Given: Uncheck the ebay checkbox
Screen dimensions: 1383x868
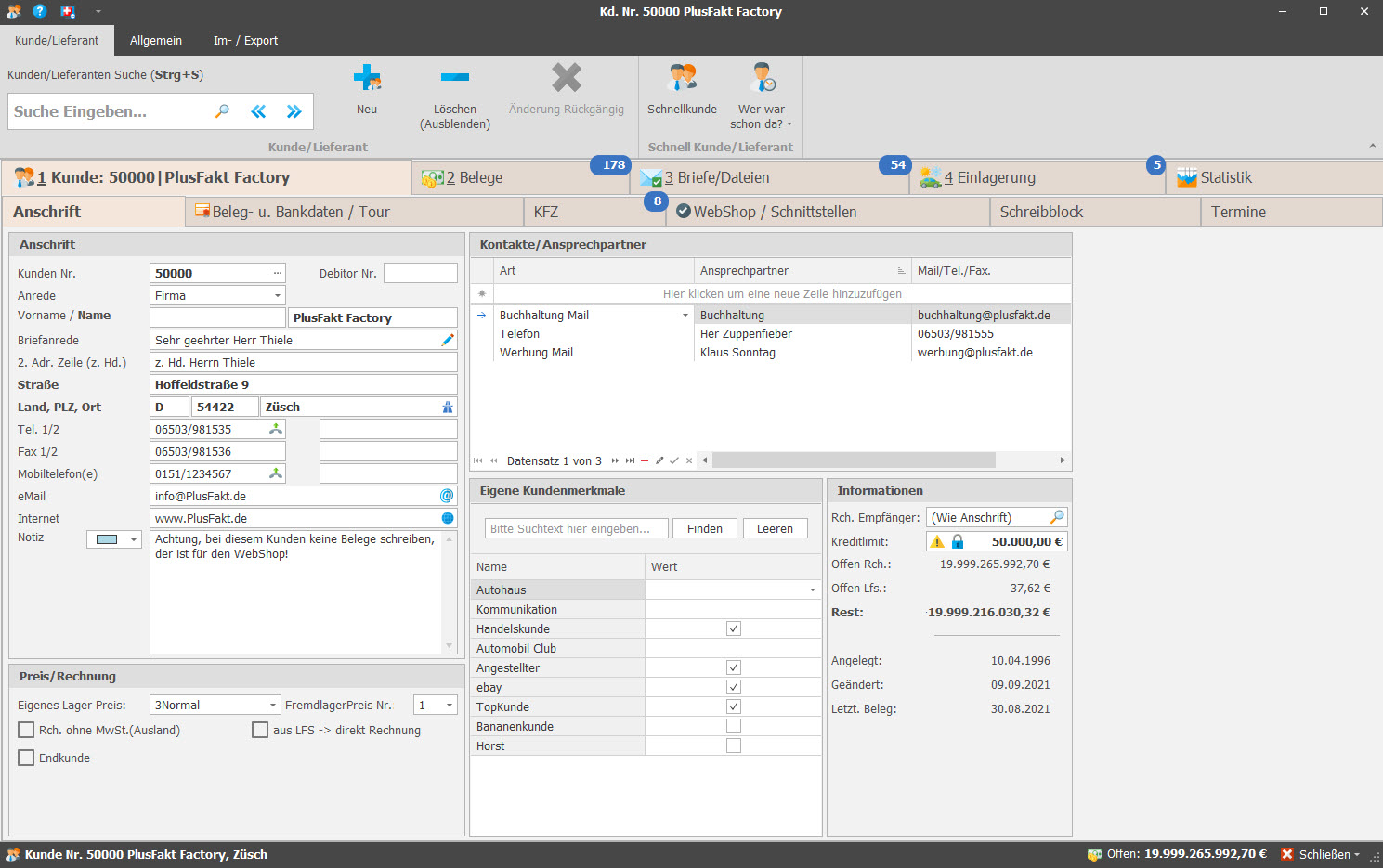Looking at the screenshot, I should (x=734, y=687).
